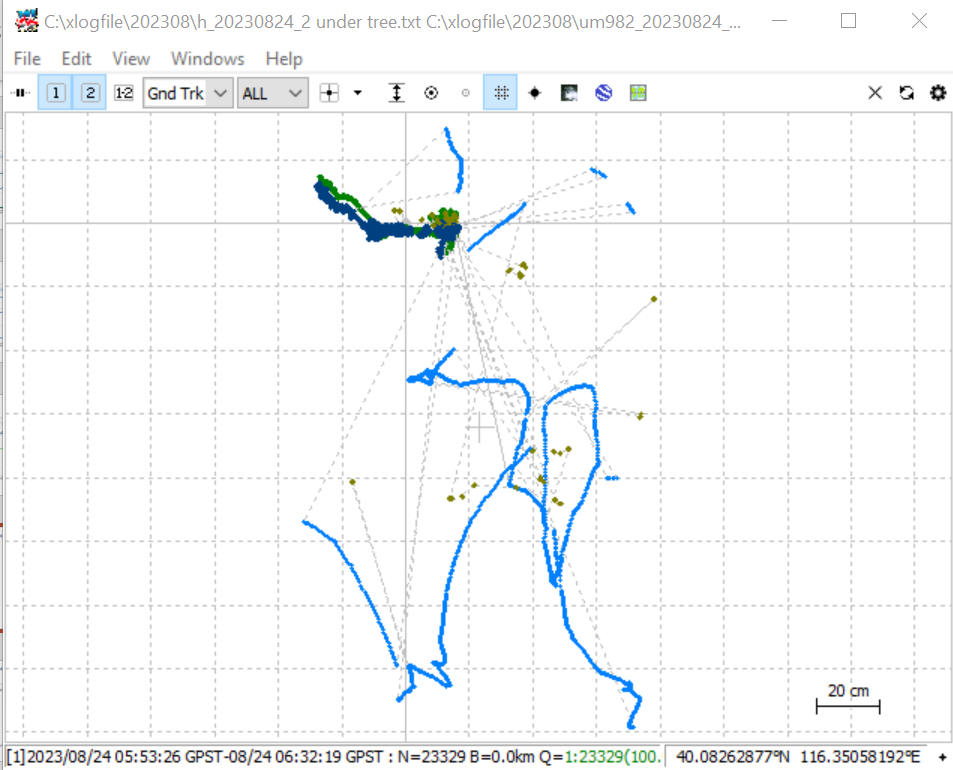953x770 pixels.
Task: Reload data with the refresh icon
Action: click(x=907, y=93)
